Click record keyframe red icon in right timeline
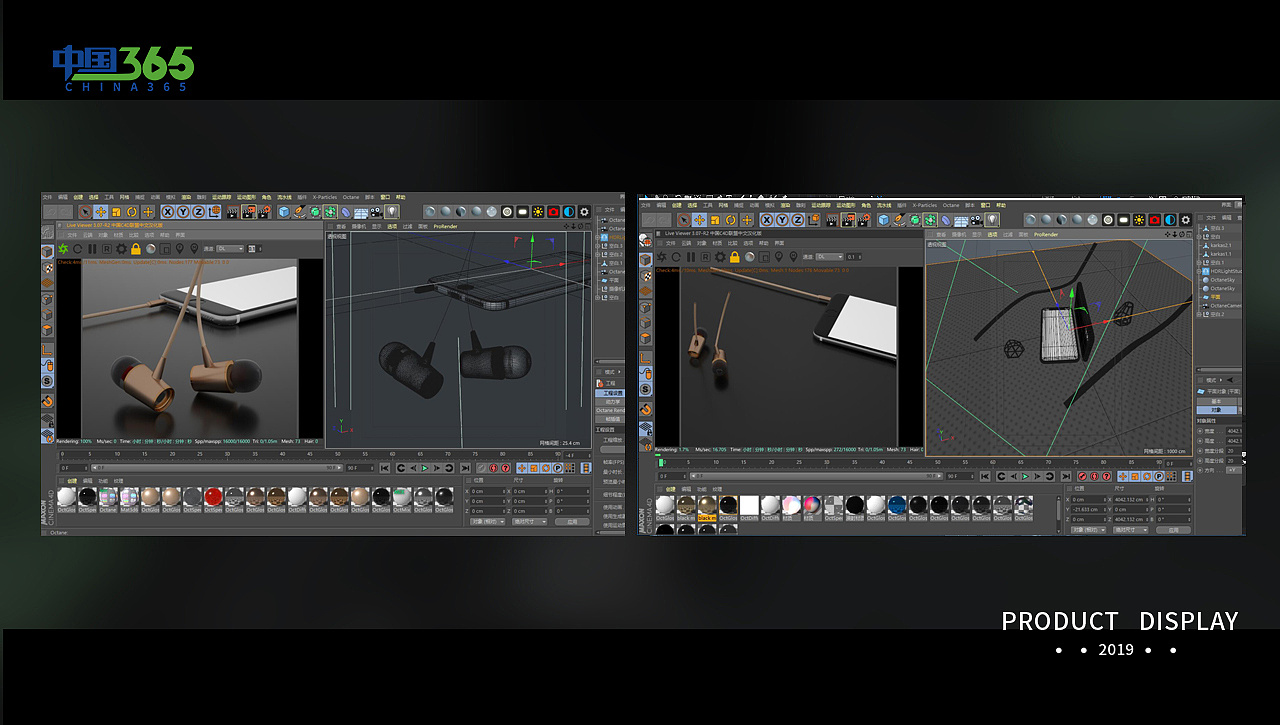Screen dimensions: 1280x725 tap(1082, 477)
